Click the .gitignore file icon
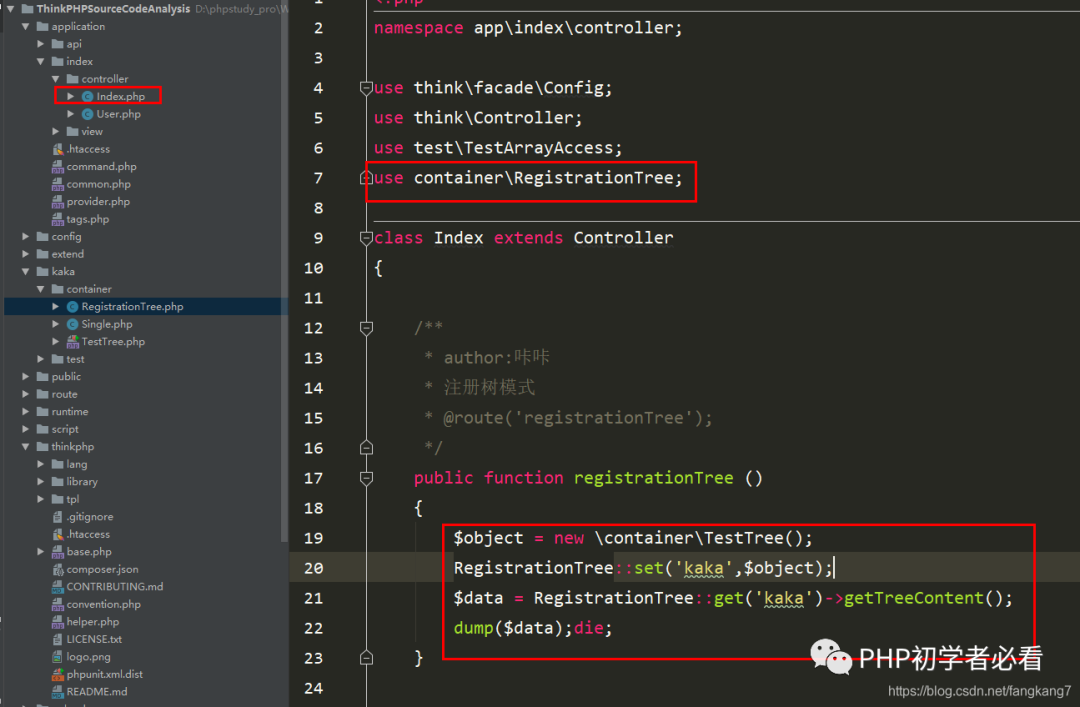This screenshot has width=1080, height=707. pos(58,517)
